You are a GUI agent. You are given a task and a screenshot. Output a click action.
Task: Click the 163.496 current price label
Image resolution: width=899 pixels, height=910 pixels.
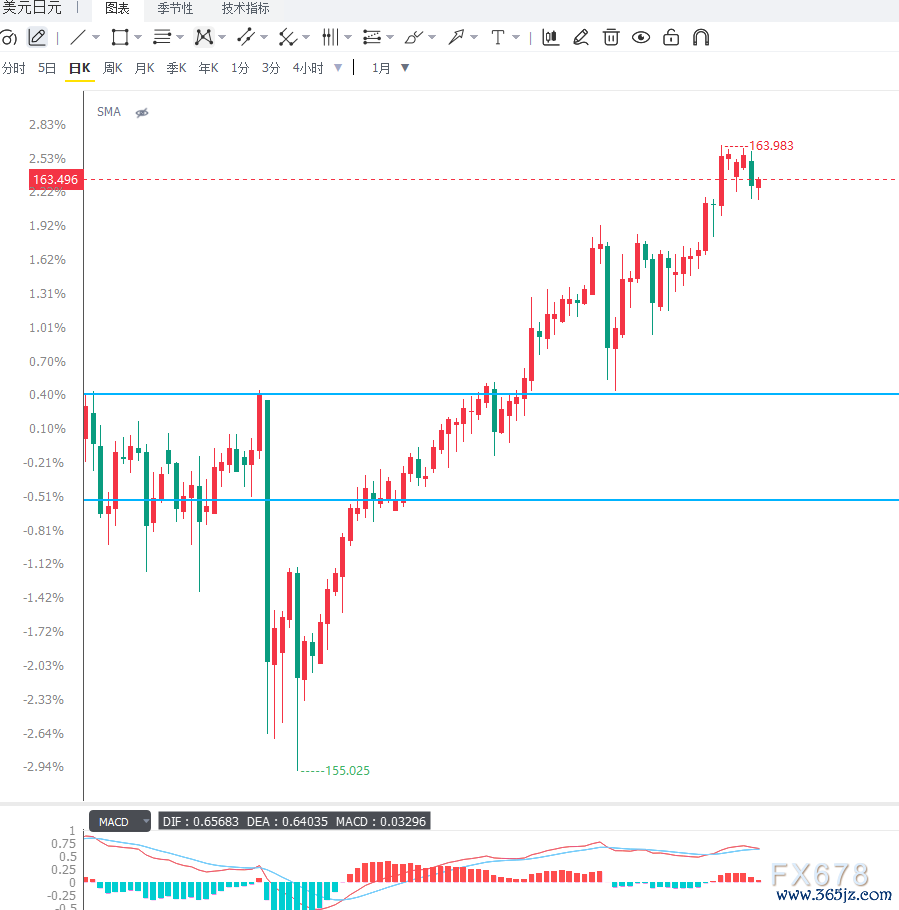(x=56, y=180)
